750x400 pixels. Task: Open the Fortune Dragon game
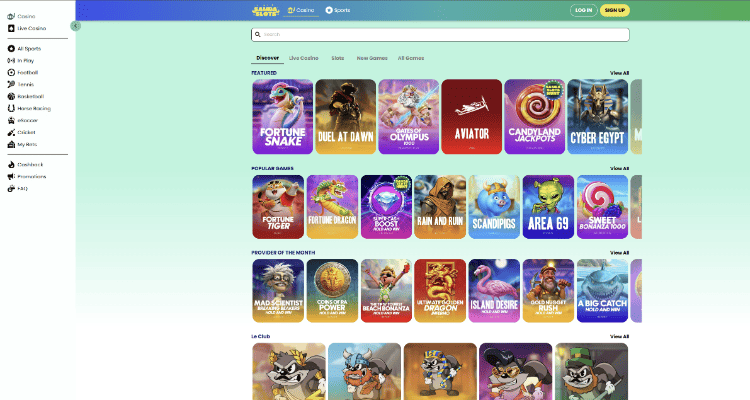click(332, 207)
